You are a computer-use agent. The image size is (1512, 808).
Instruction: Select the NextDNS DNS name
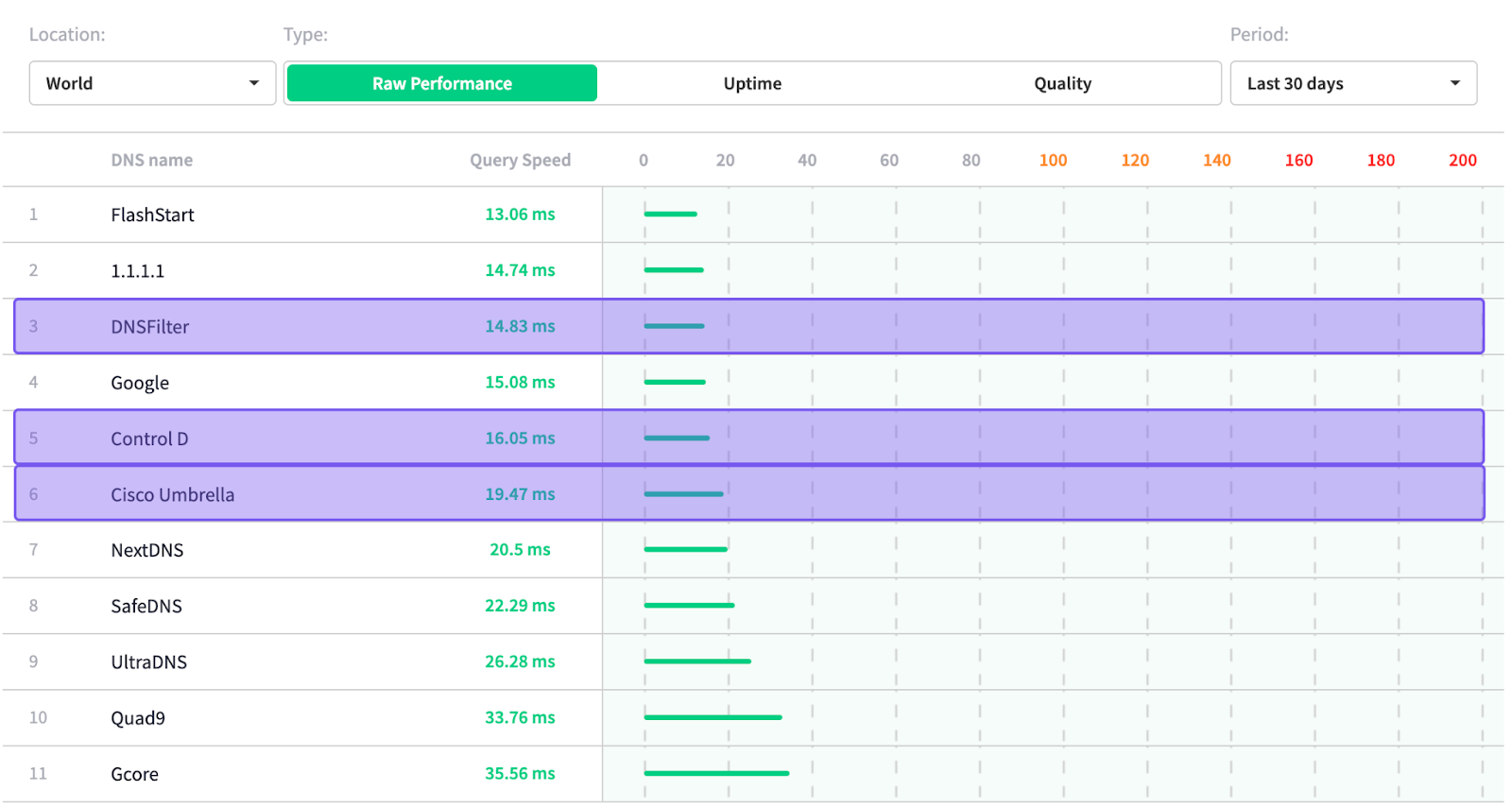click(x=147, y=550)
